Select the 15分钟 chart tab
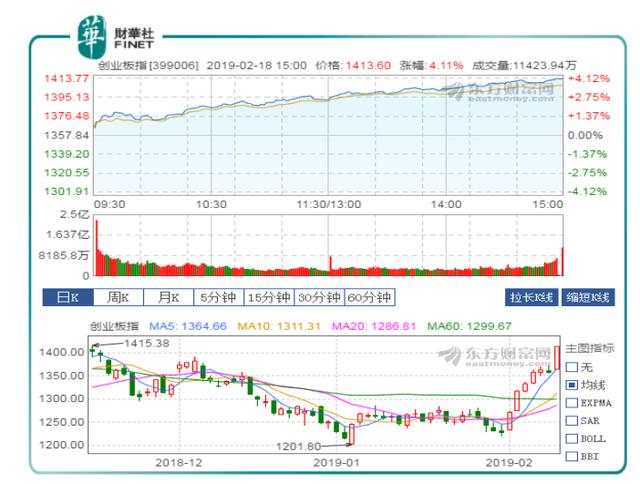Viewport: 640px width, 484px height. [269, 297]
